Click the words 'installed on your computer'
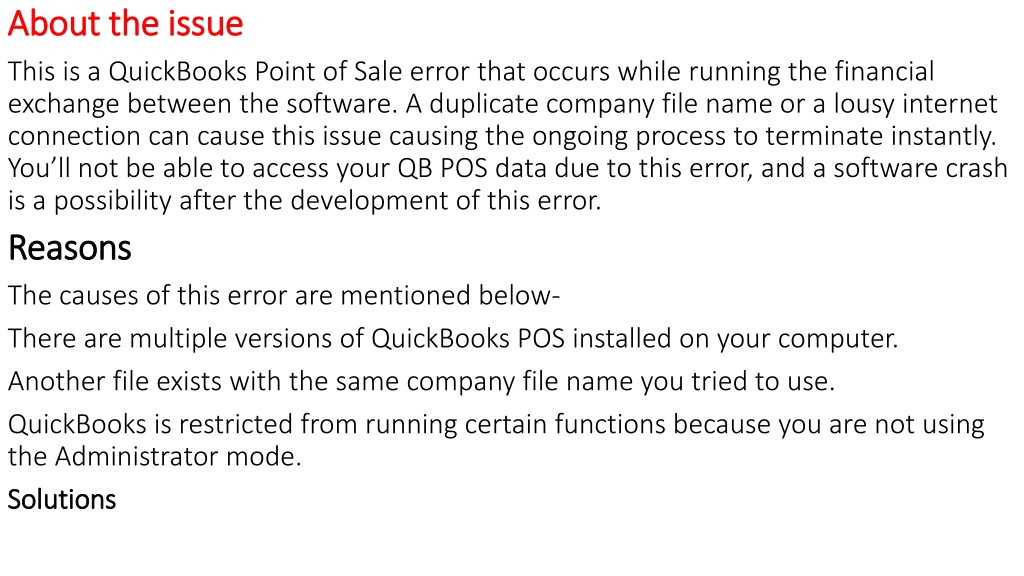 point(735,338)
